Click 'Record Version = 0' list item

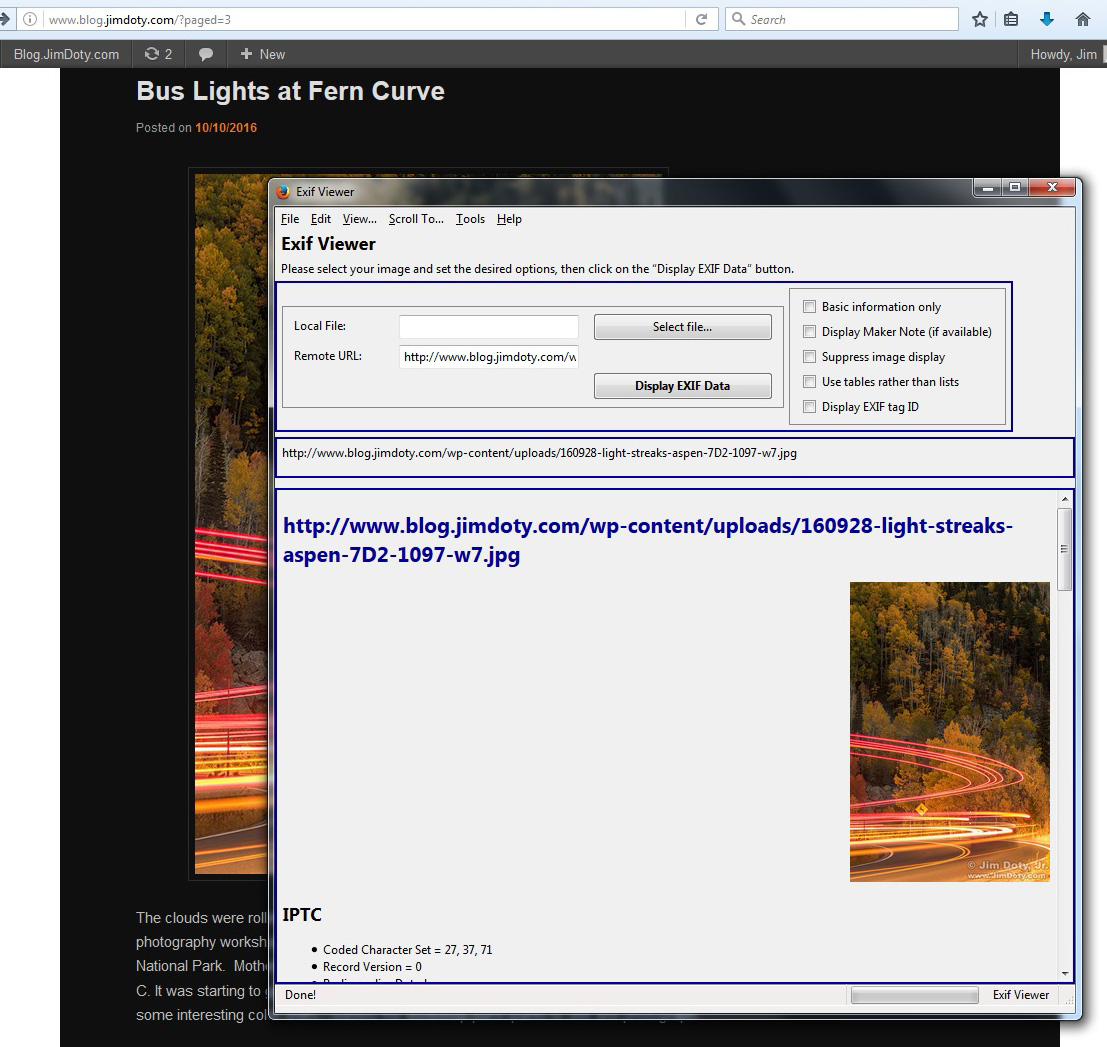click(x=372, y=967)
